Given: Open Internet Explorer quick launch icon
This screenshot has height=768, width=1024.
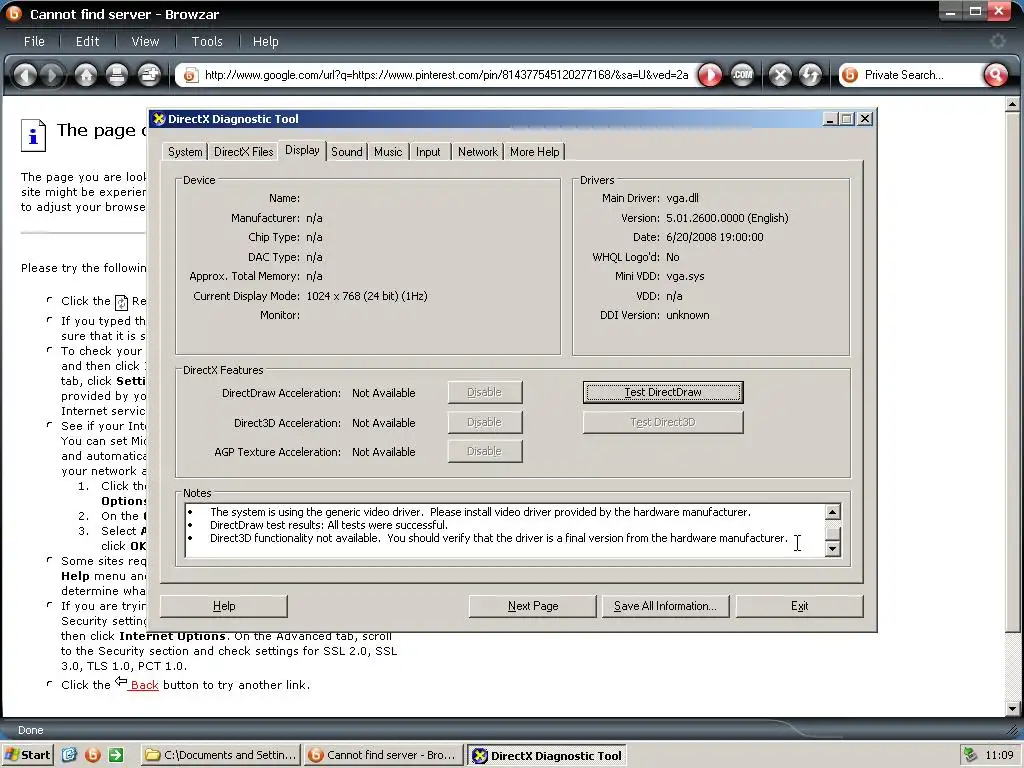Looking at the screenshot, I should (70, 755).
